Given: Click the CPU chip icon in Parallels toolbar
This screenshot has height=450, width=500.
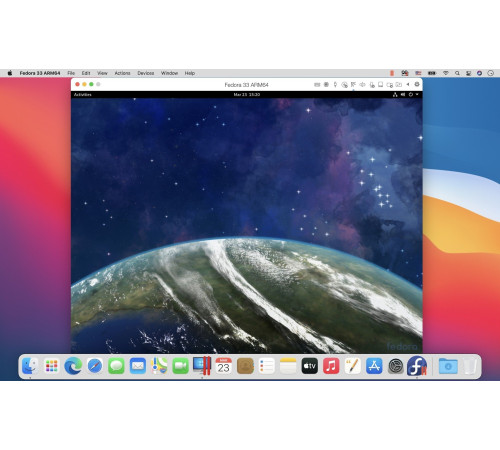Looking at the screenshot, I should [327, 85].
